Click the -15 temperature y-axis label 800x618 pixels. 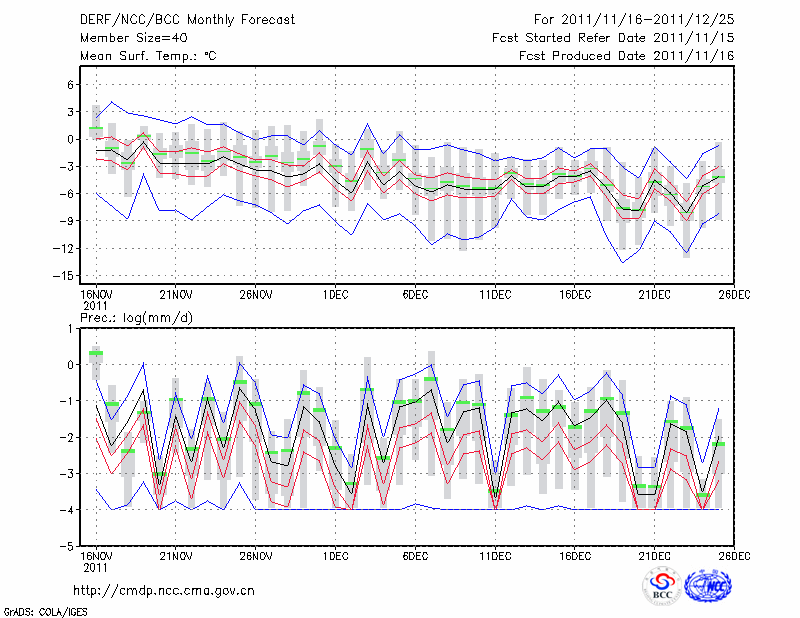(65, 275)
